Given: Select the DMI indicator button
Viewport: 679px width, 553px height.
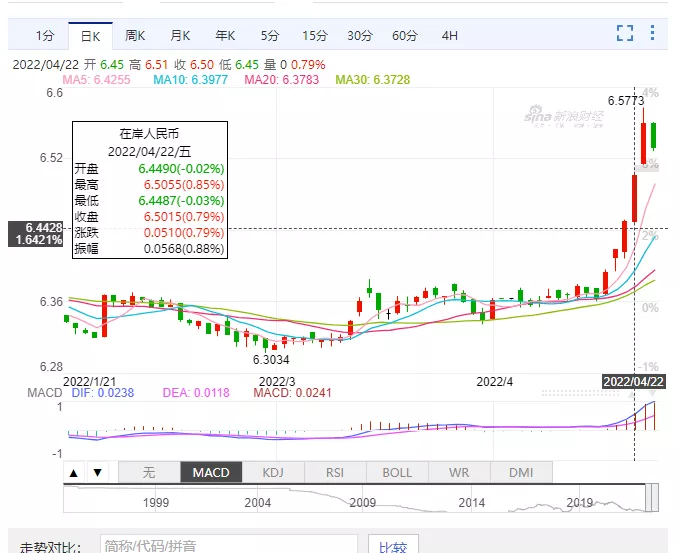Looking at the screenshot, I should click(521, 472).
